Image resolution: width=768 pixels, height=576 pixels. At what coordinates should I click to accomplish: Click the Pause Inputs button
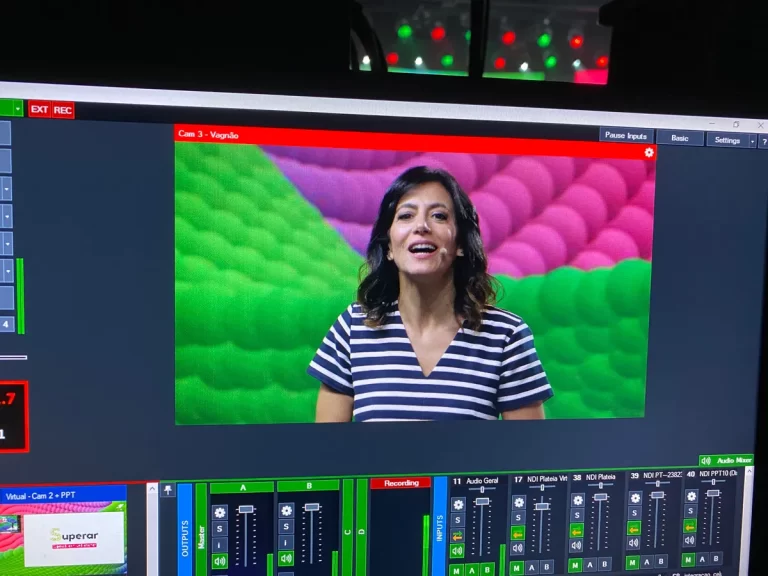(625, 135)
